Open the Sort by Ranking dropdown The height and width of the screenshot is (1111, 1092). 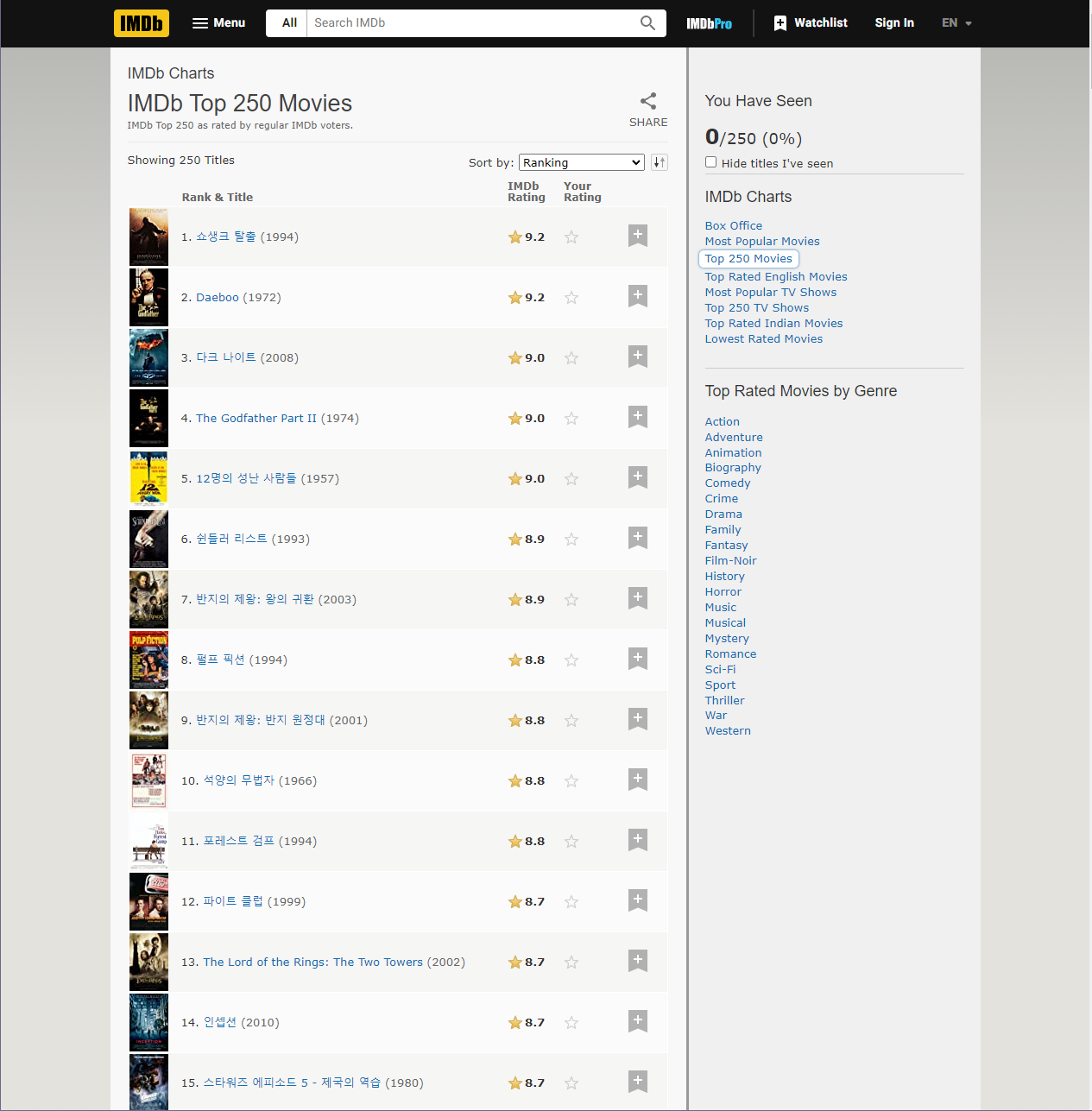coord(582,162)
